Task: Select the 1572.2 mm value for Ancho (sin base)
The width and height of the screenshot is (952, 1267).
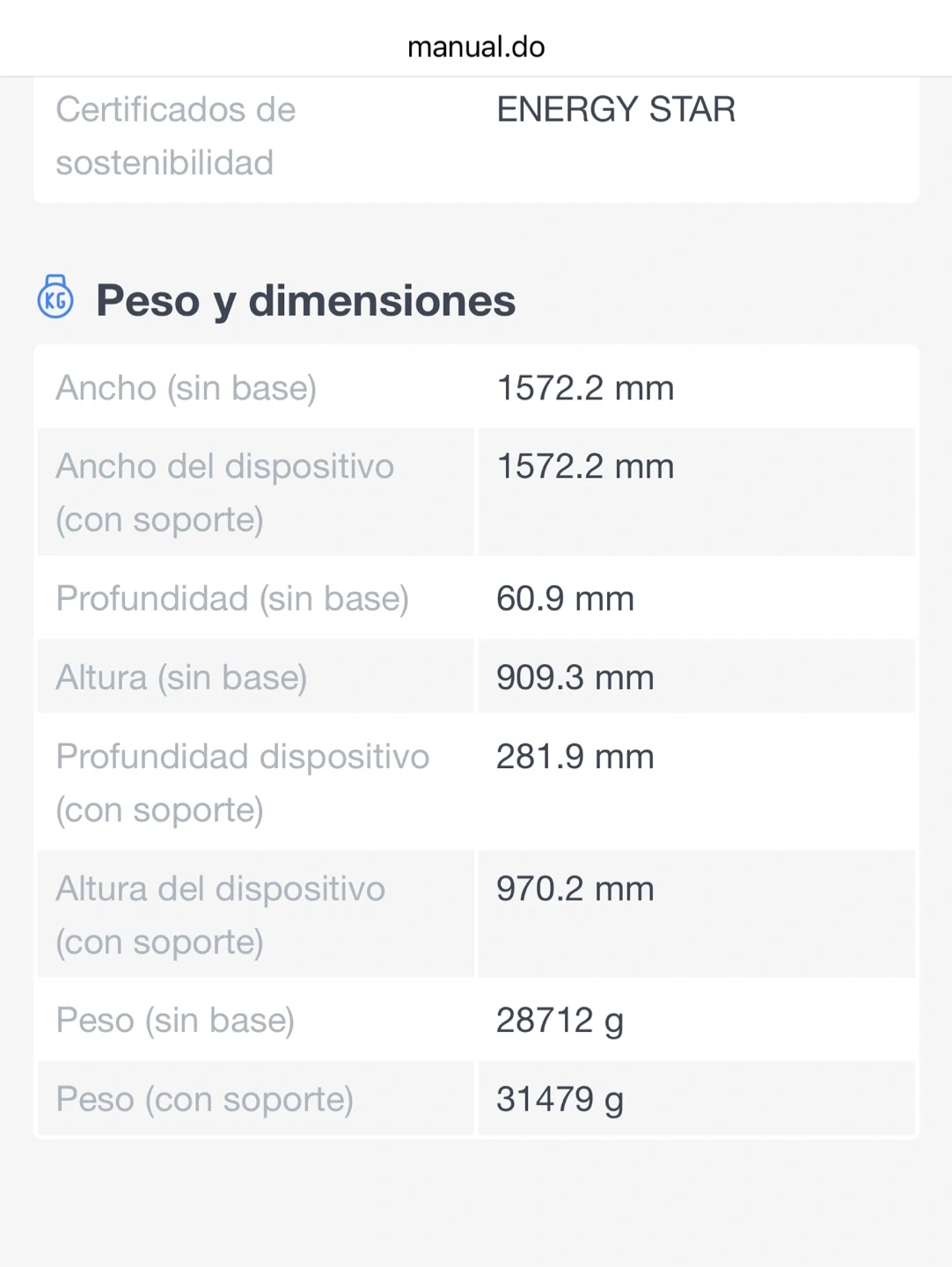Action: pos(585,388)
